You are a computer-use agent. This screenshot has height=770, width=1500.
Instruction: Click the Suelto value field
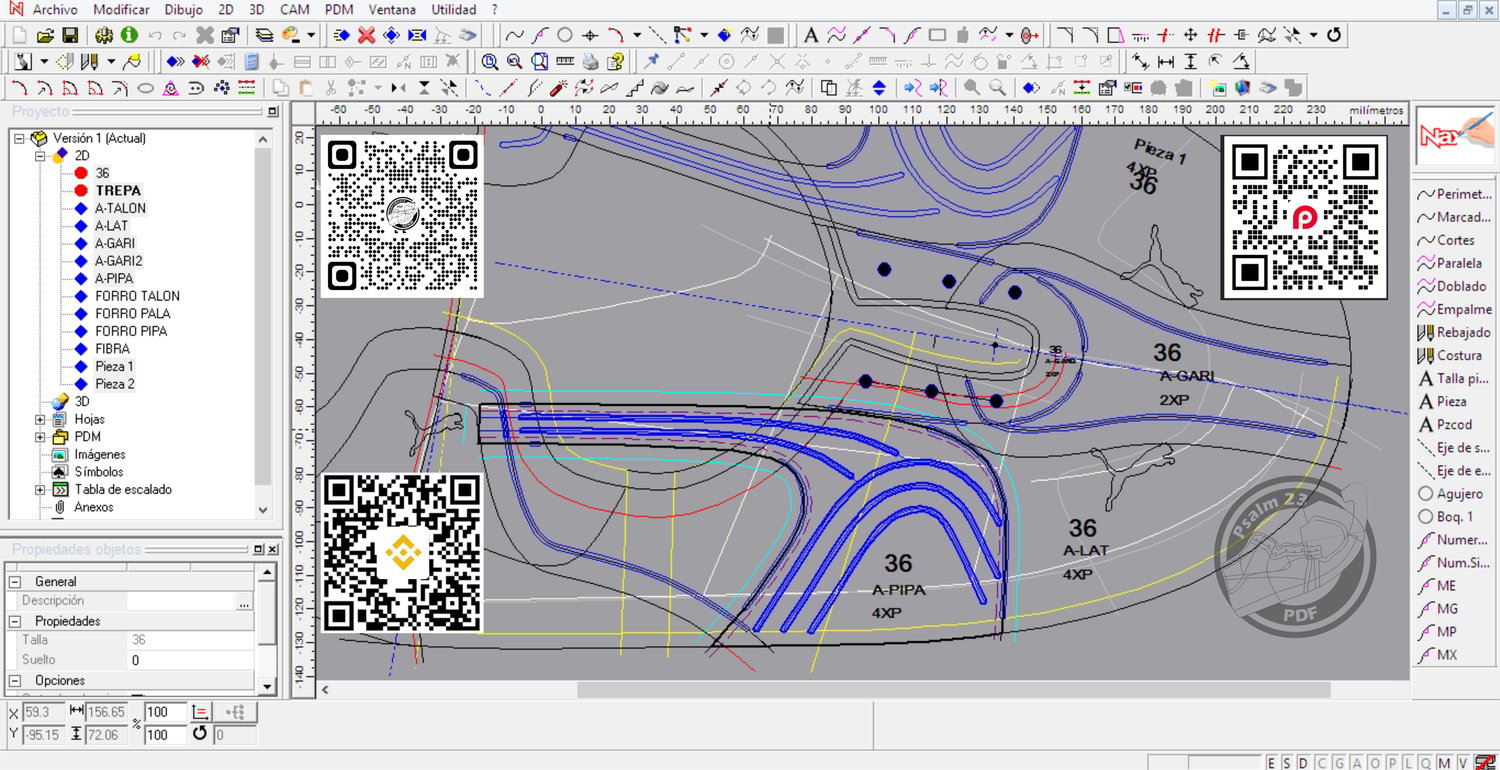click(x=191, y=660)
